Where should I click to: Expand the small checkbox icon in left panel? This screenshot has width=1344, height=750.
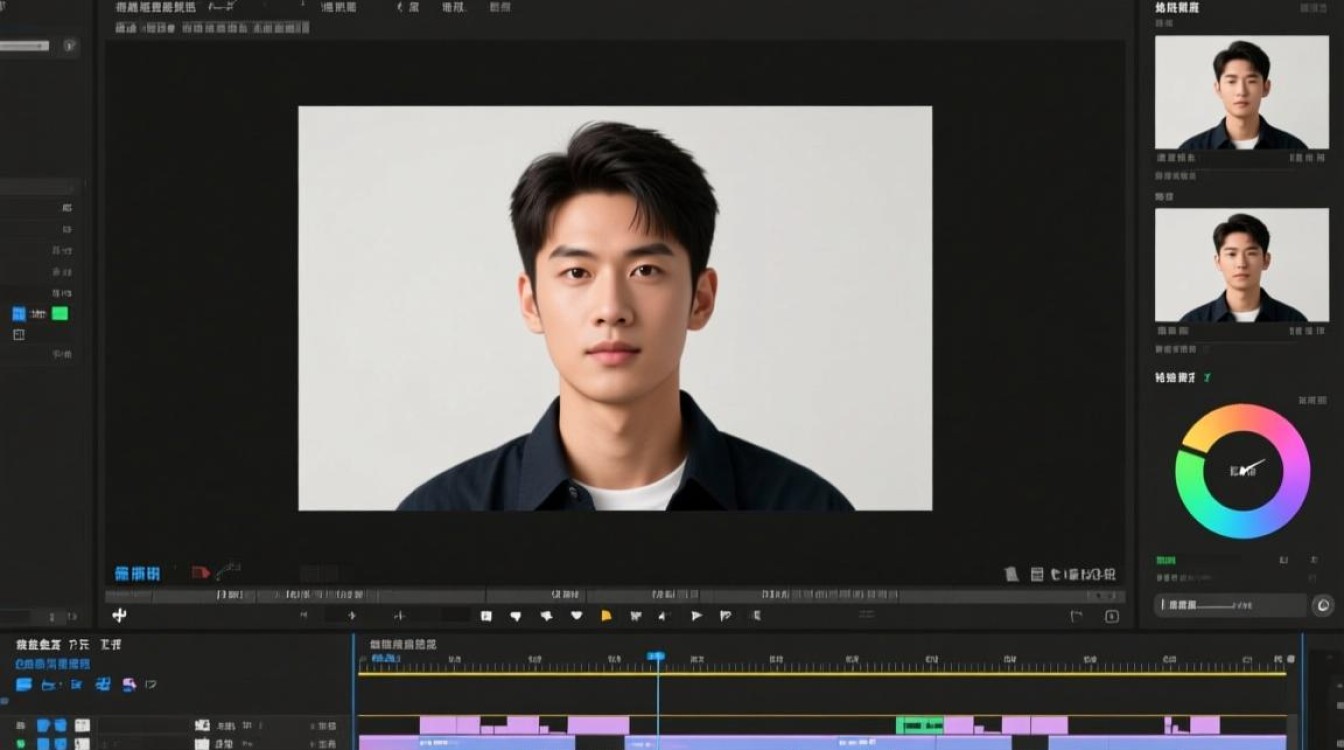18,335
